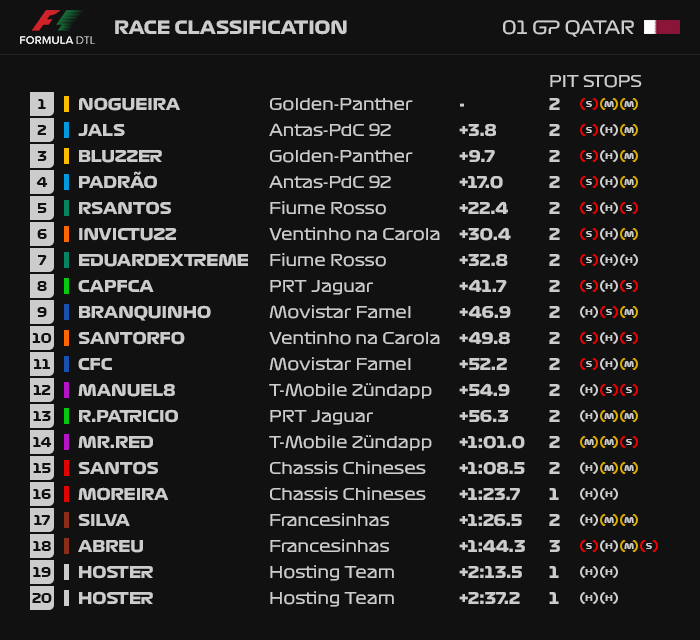
Task: Click the 01 GP QATAR label
Action: point(568,28)
